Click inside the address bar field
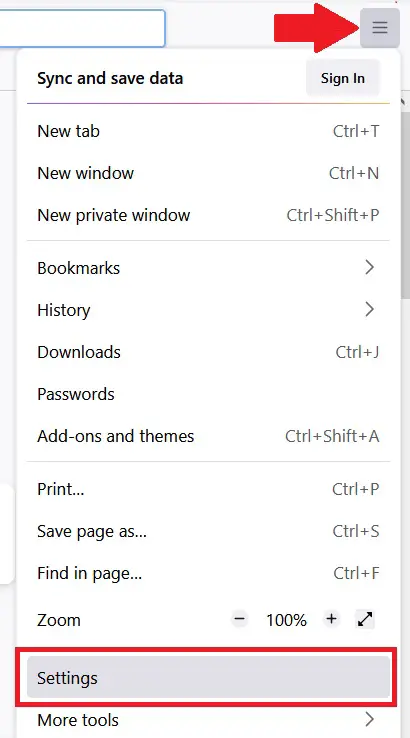 click(x=82, y=28)
